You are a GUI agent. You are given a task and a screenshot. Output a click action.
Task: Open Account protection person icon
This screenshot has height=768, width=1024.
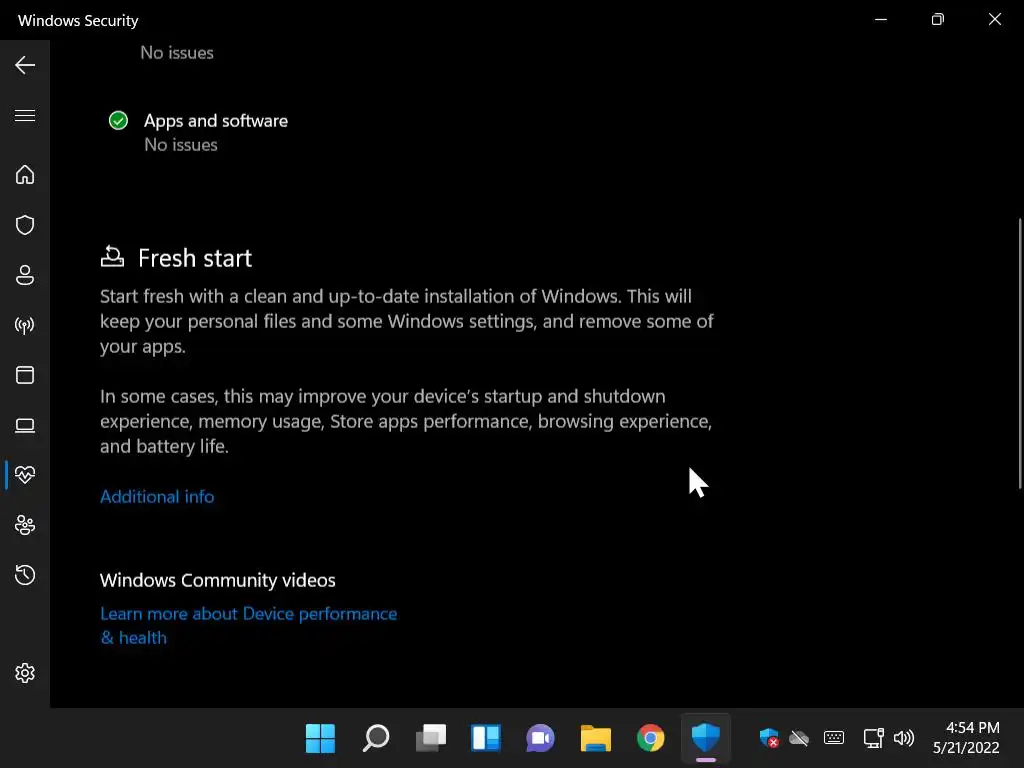25,275
